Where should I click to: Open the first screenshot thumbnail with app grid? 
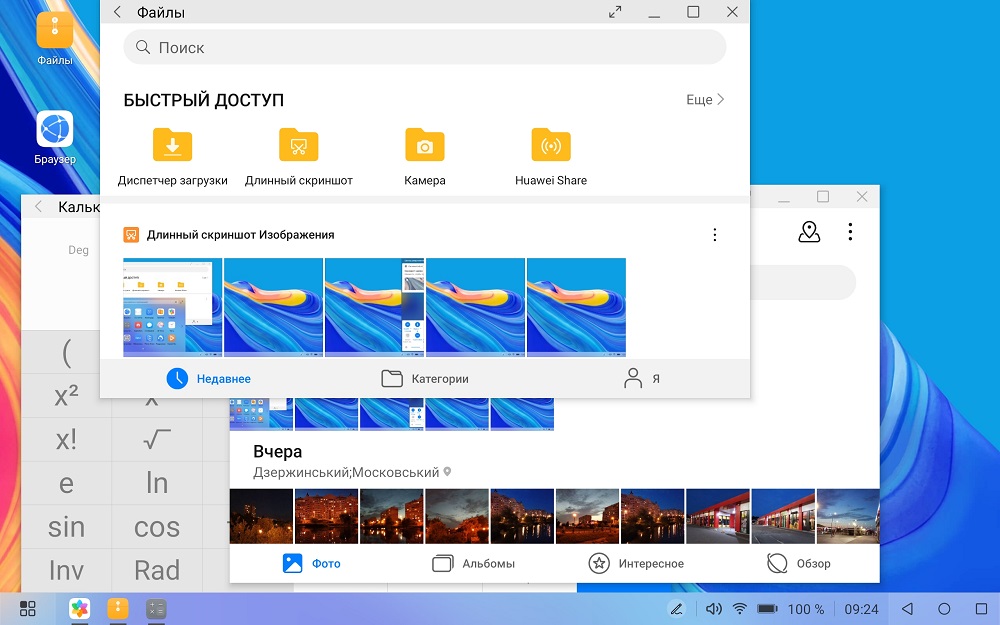coord(172,307)
